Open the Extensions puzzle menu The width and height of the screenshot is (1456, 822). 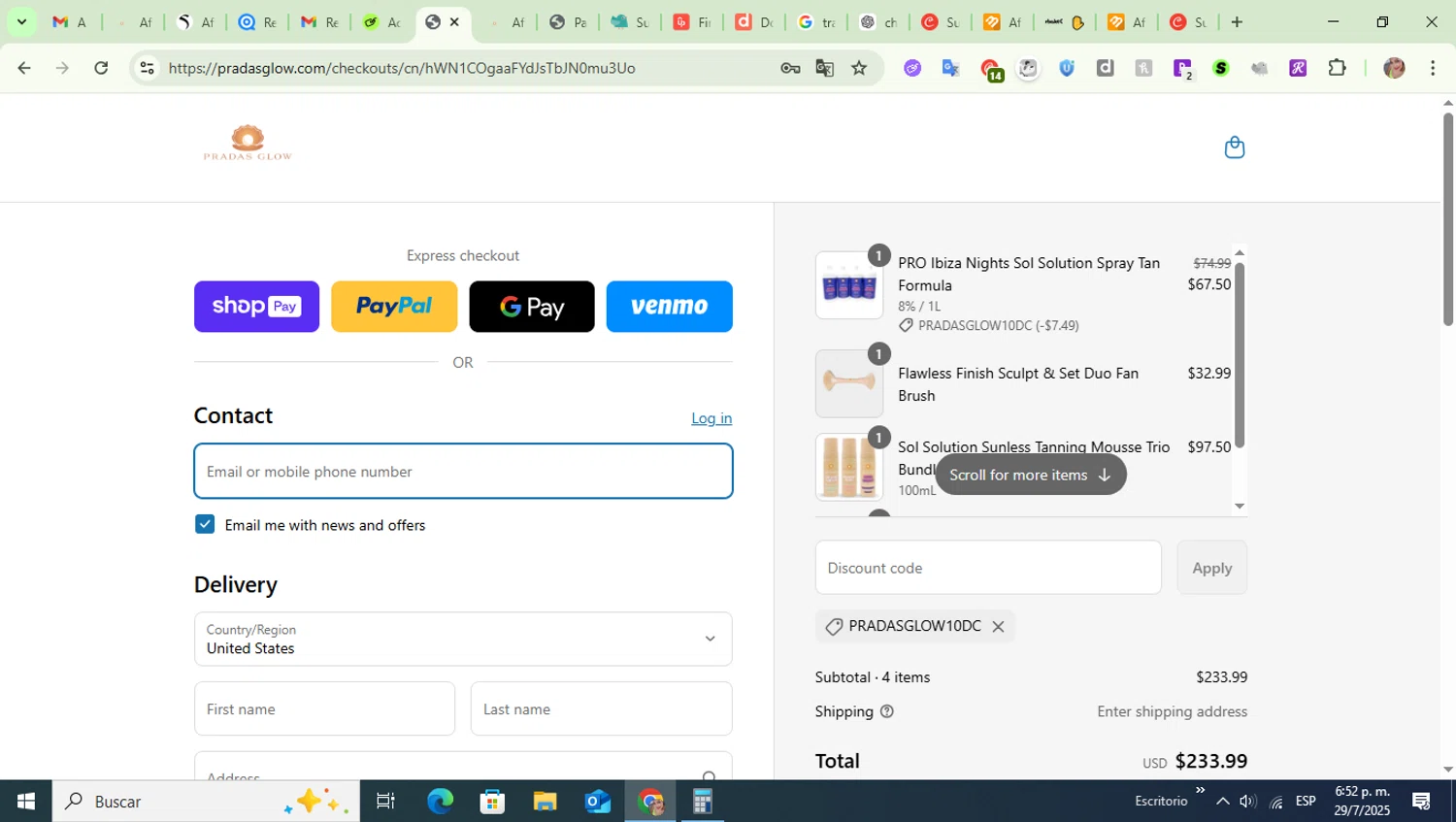(1337, 68)
